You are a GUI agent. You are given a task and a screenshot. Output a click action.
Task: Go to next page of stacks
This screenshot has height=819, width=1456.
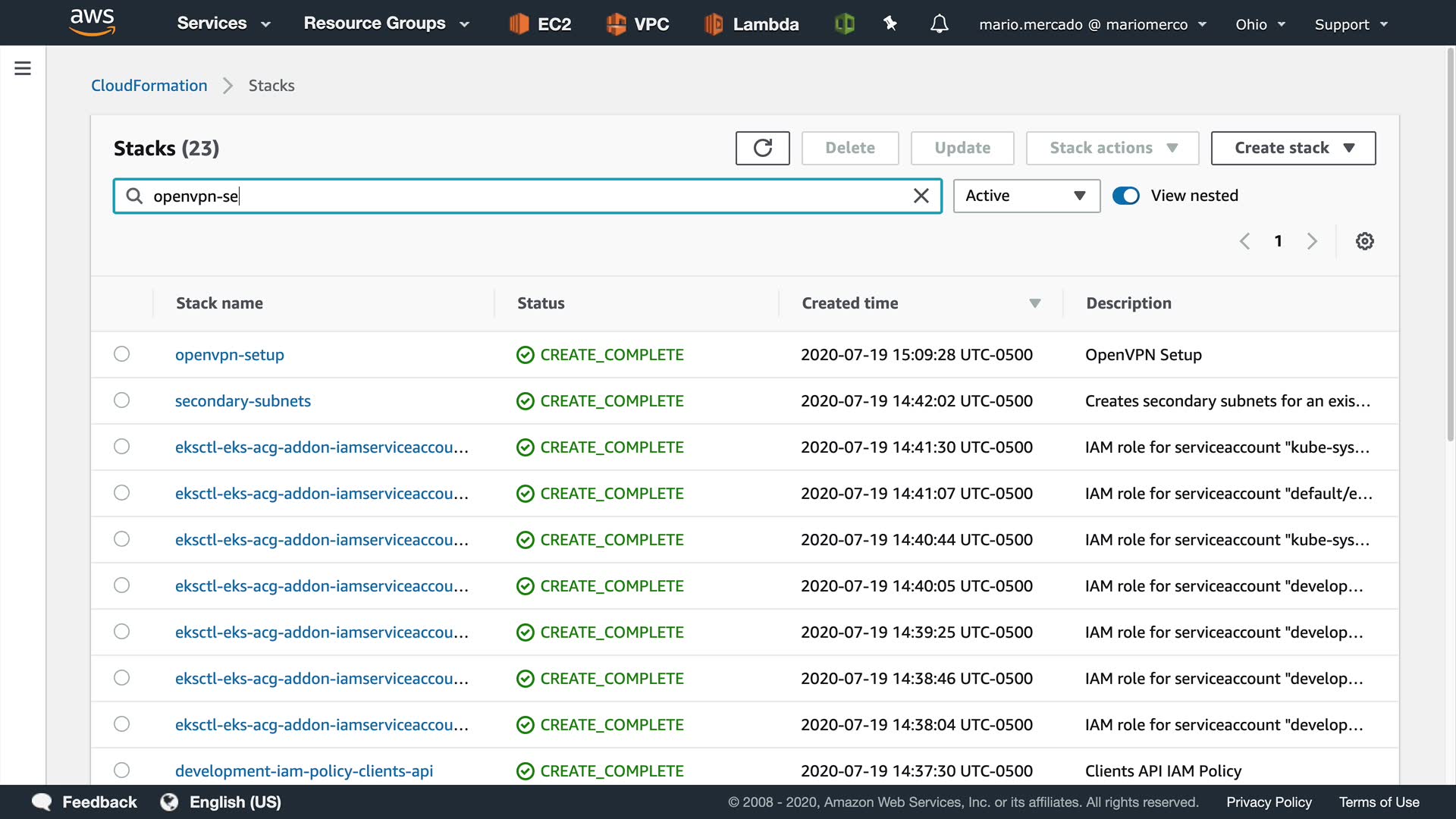1312,241
